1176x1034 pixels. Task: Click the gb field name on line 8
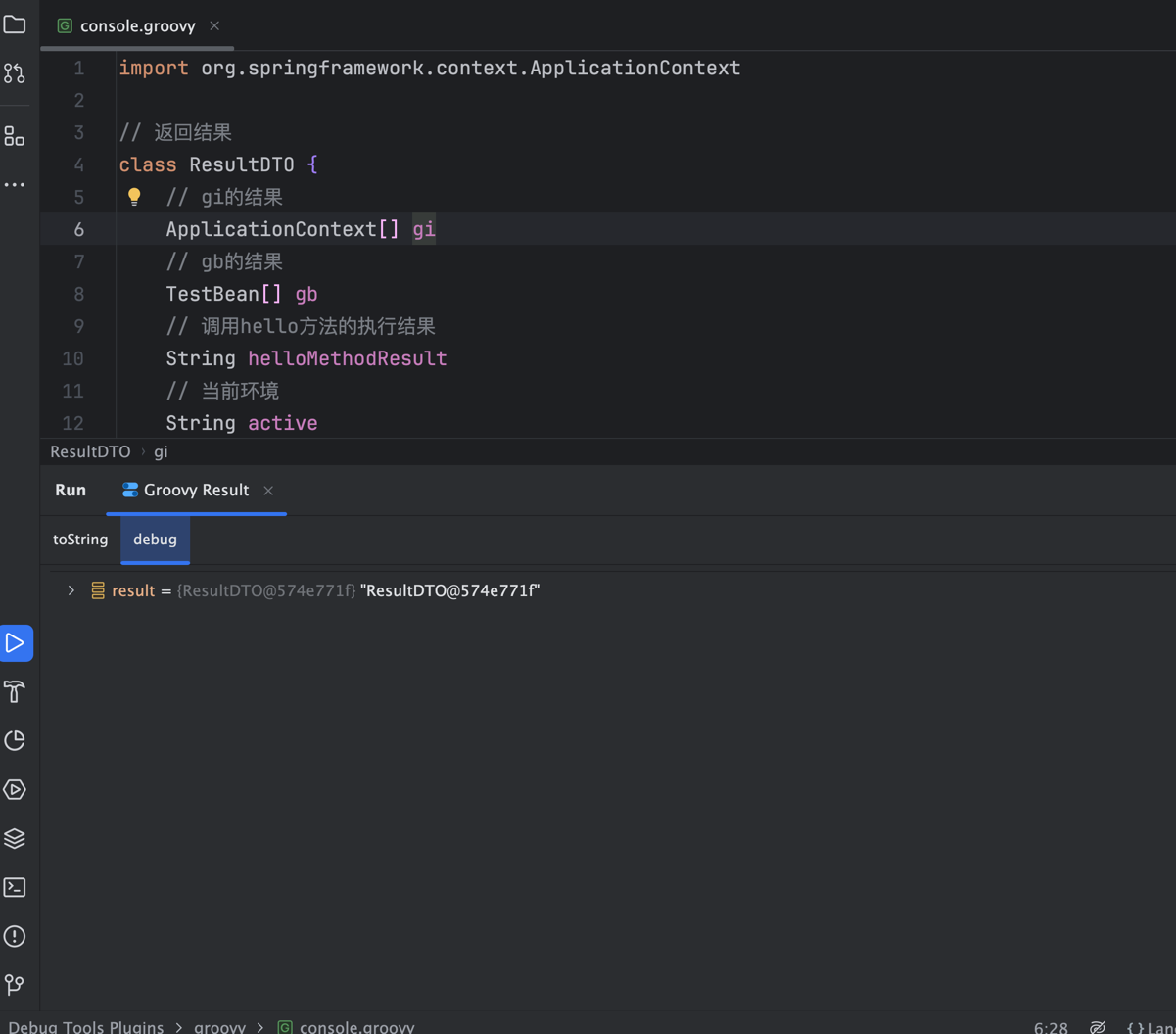point(306,294)
